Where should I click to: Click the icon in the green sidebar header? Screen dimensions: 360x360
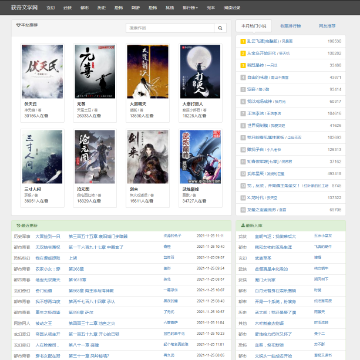pos(242,226)
